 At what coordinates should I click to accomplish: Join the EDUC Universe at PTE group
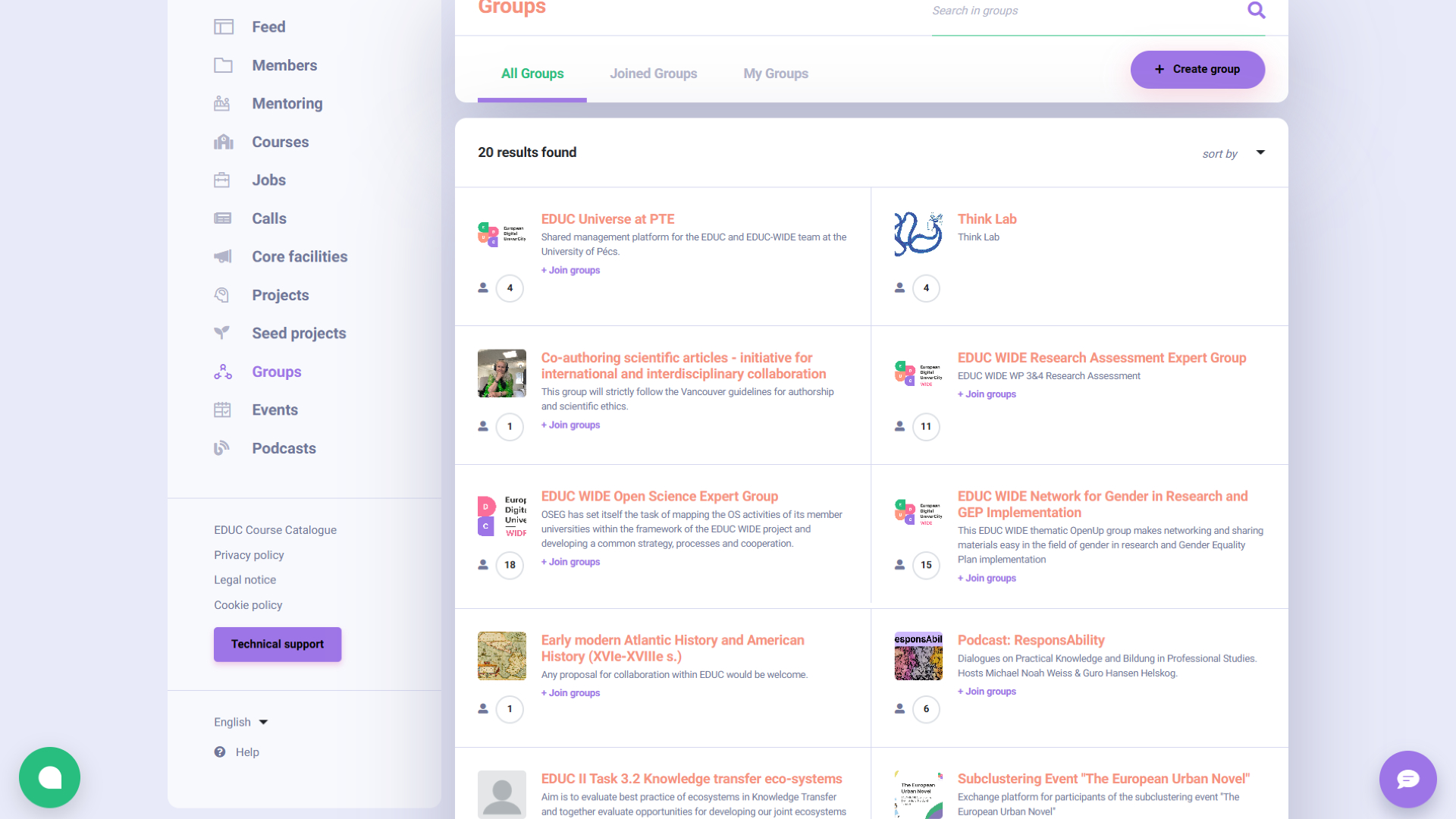click(x=570, y=270)
